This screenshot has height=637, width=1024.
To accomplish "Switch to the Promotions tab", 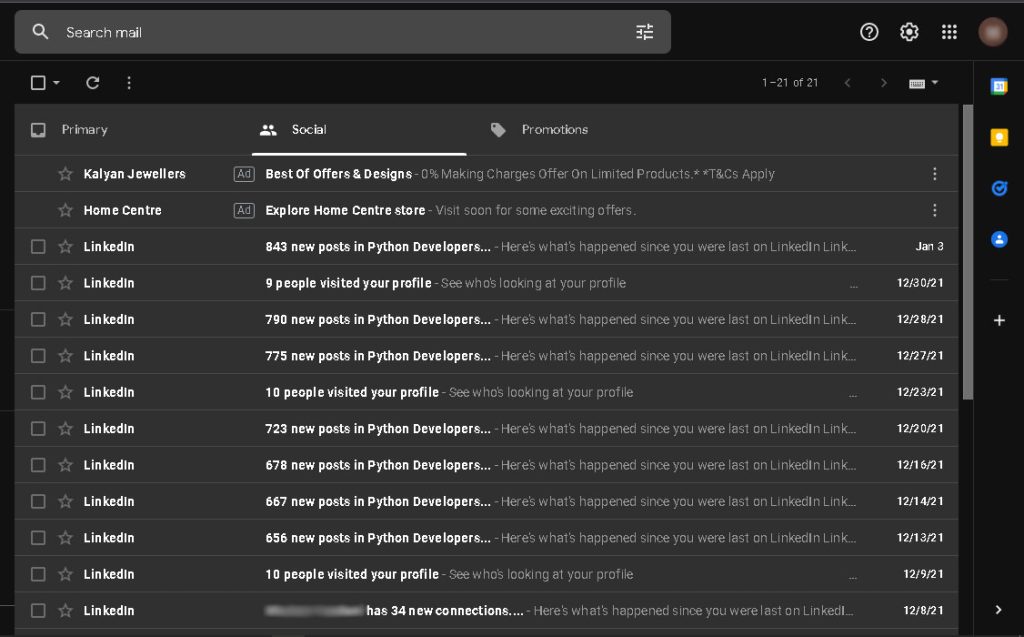I will click(554, 130).
